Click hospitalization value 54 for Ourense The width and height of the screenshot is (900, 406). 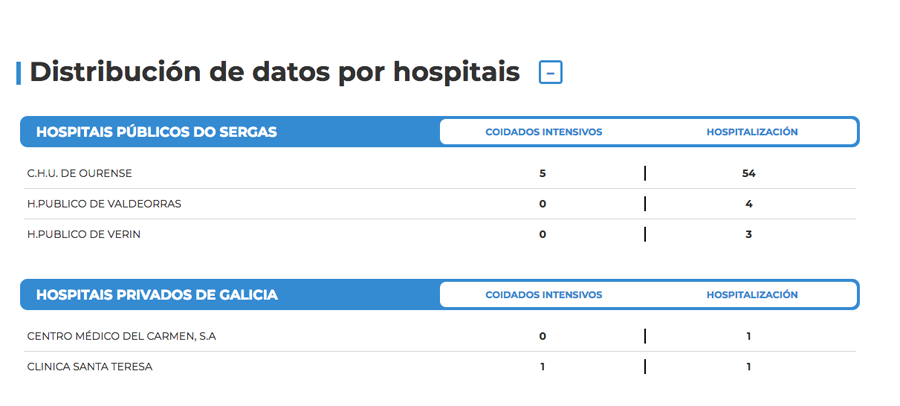point(748,173)
